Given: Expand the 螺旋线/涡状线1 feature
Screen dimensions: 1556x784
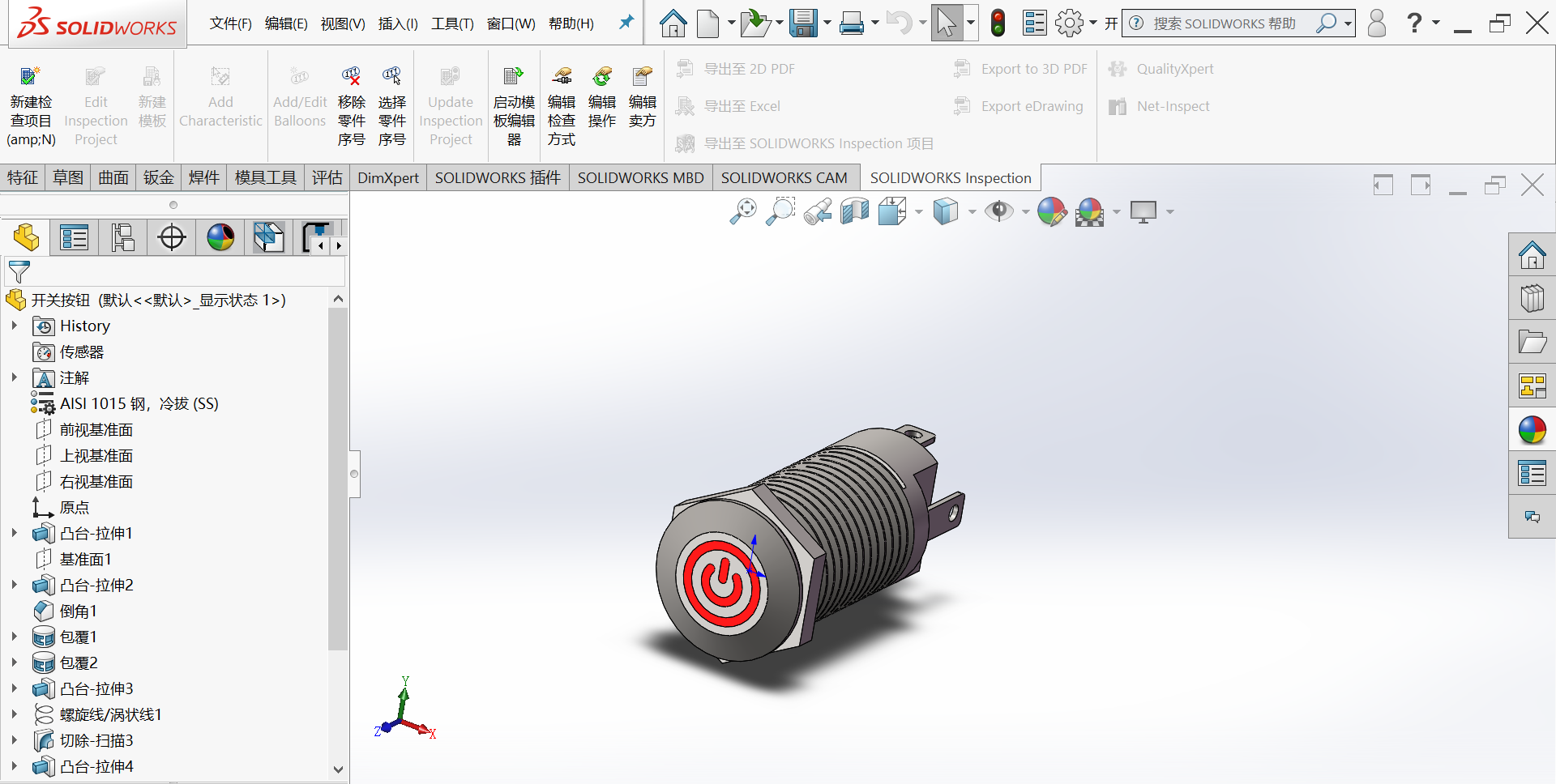Looking at the screenshot, I should [14, 714].
